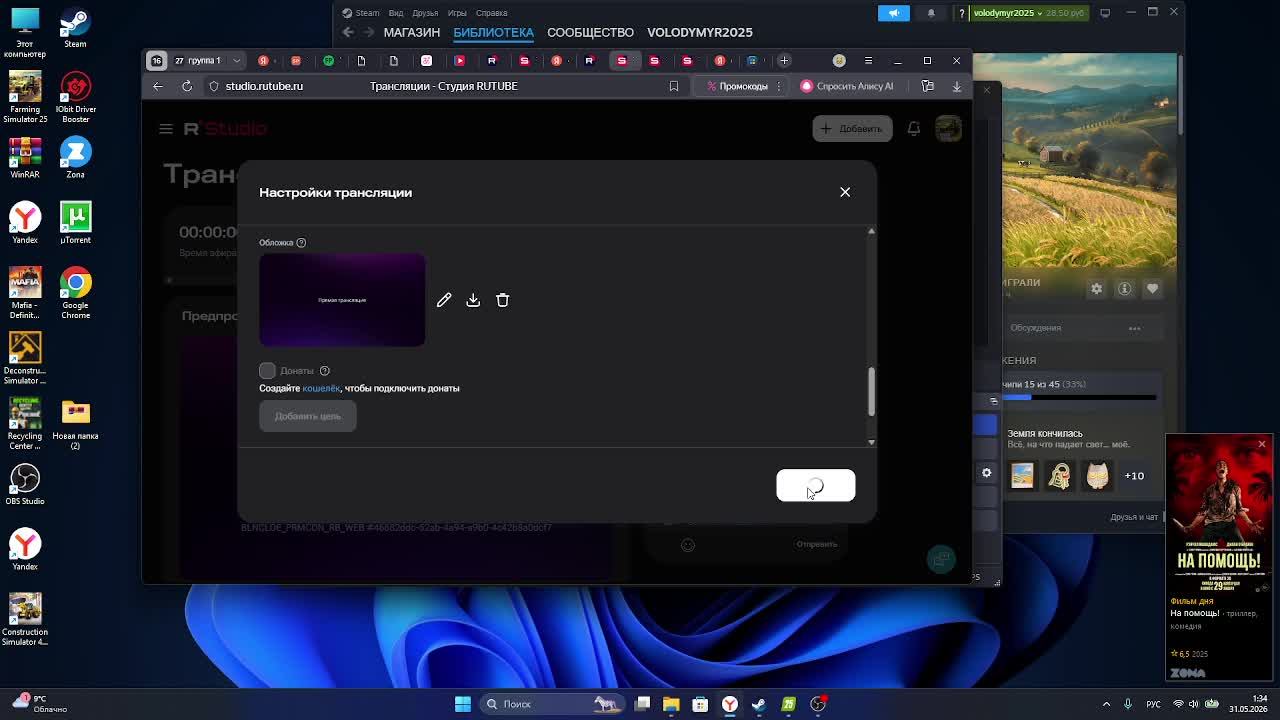The height and width of the screenshot is (720, 1280).
Task: Open the VOLODYMYR2025 profile tab in Steam
Action: (699, 32)
